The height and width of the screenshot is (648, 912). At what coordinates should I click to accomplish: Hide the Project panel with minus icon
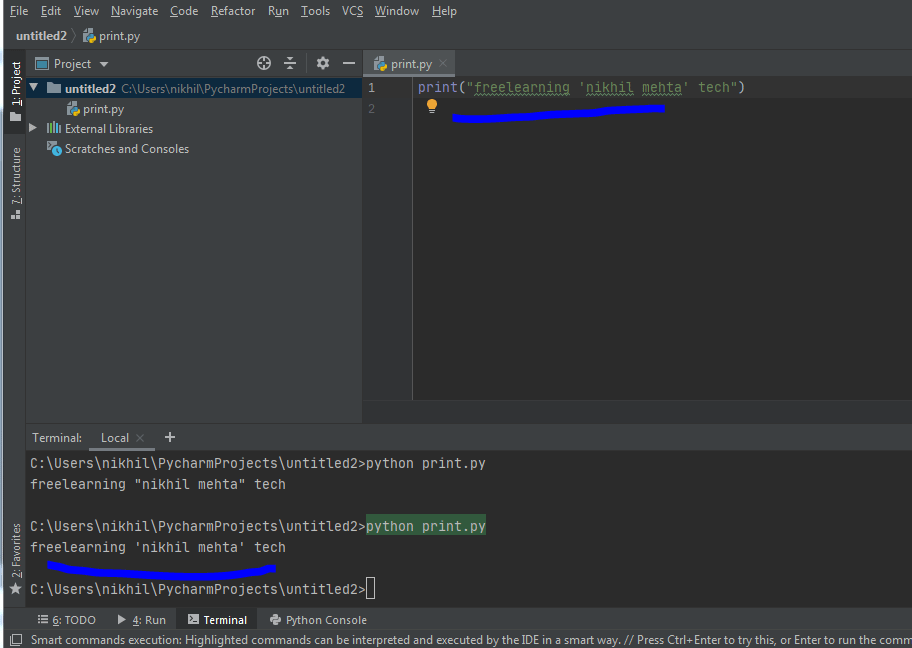coord(349,63)
